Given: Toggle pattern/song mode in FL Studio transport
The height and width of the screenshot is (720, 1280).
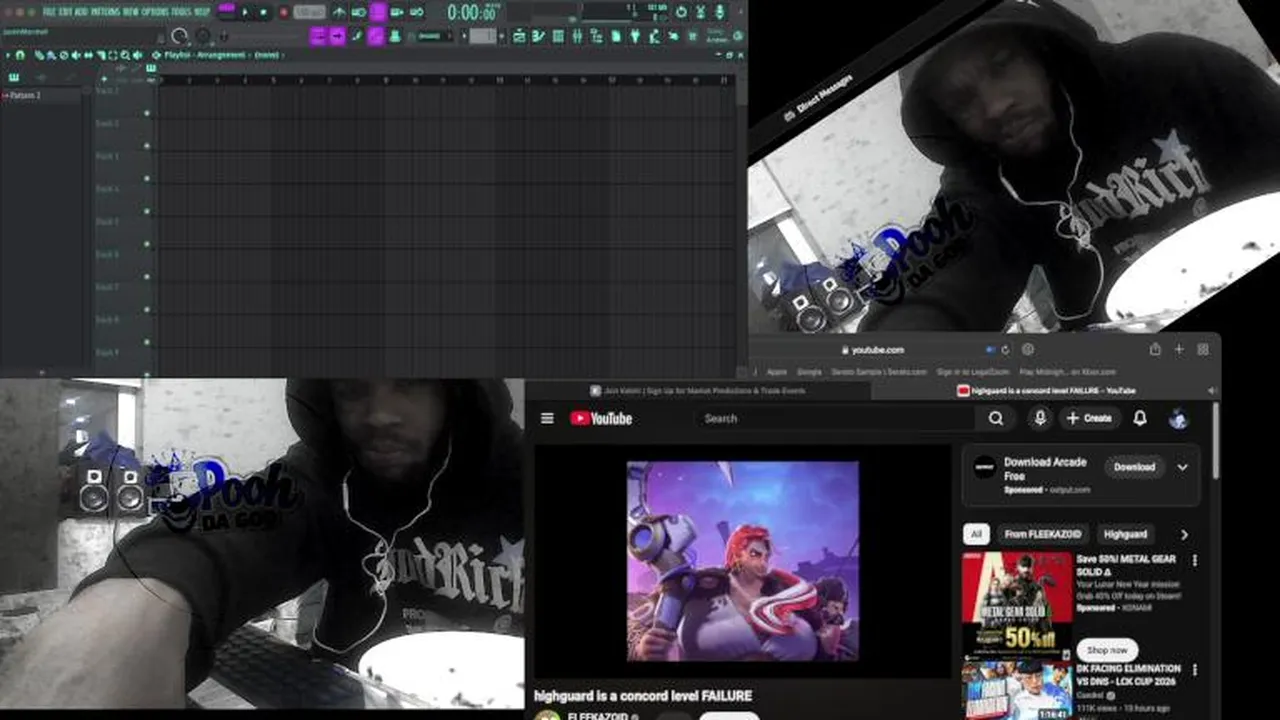Looking at the screenshot, I should coord(226,12).
